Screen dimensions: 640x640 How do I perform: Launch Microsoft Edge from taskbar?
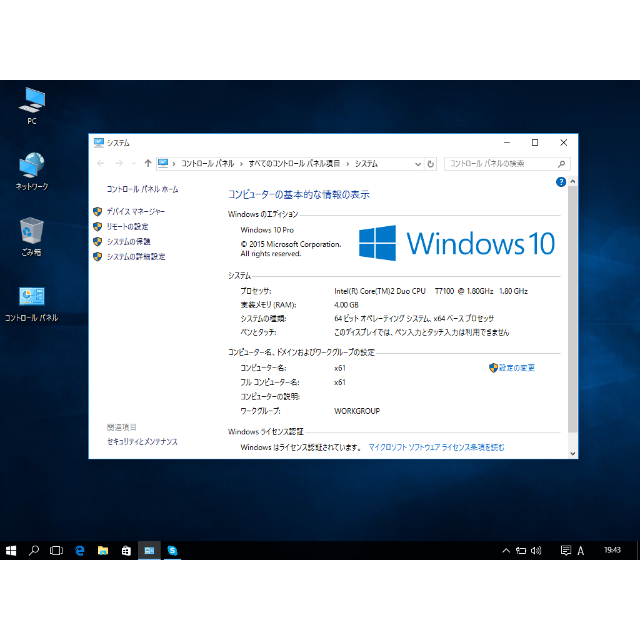pyautogui.click(x=80, y=551)
